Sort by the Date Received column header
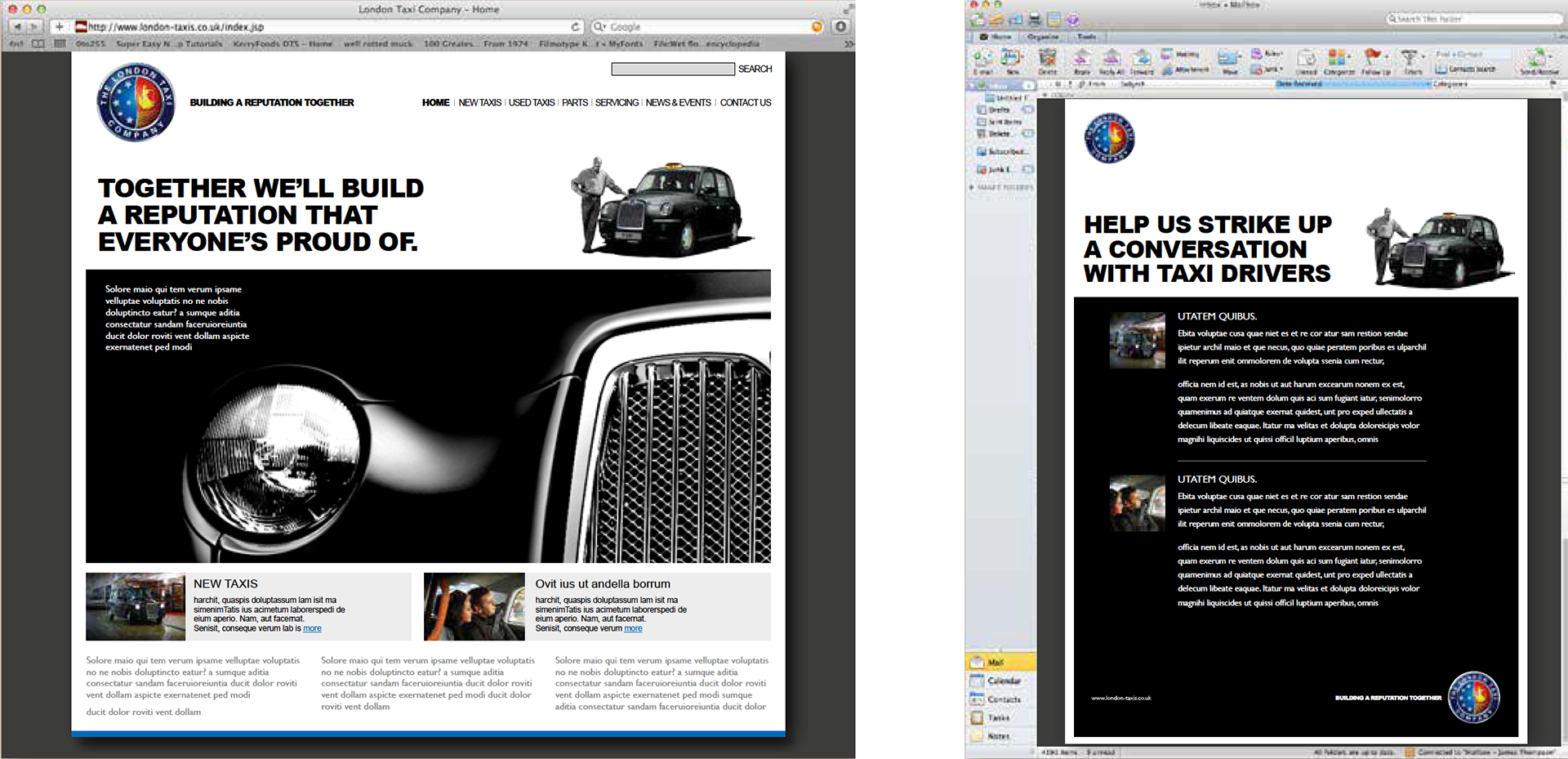Screen dimensions: 1568x759 pos(1353,84)
